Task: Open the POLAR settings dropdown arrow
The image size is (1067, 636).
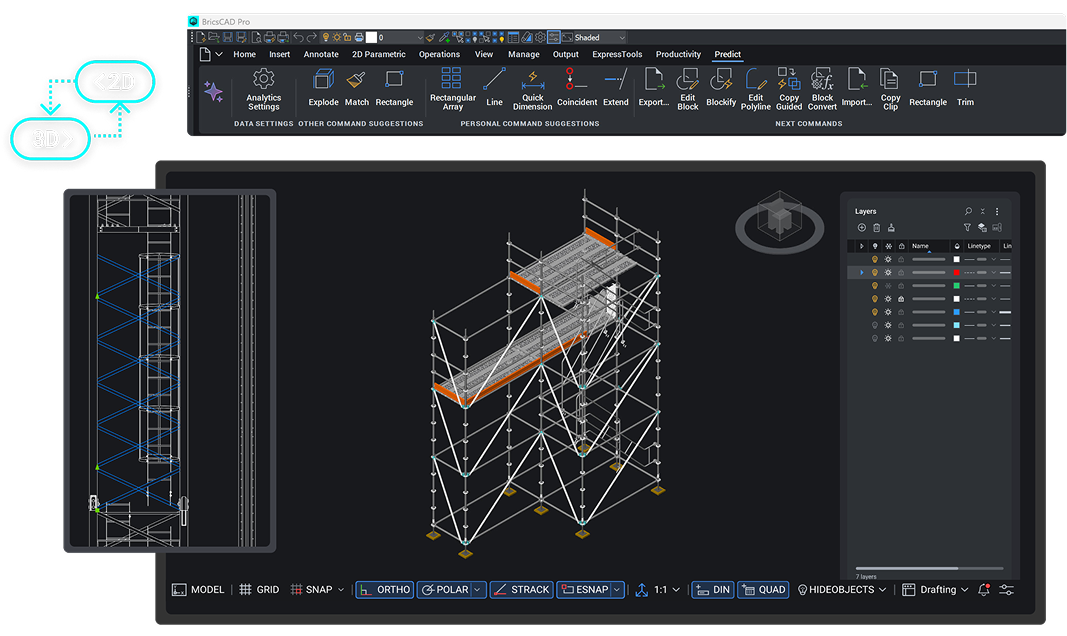Action: coord(478,590)
